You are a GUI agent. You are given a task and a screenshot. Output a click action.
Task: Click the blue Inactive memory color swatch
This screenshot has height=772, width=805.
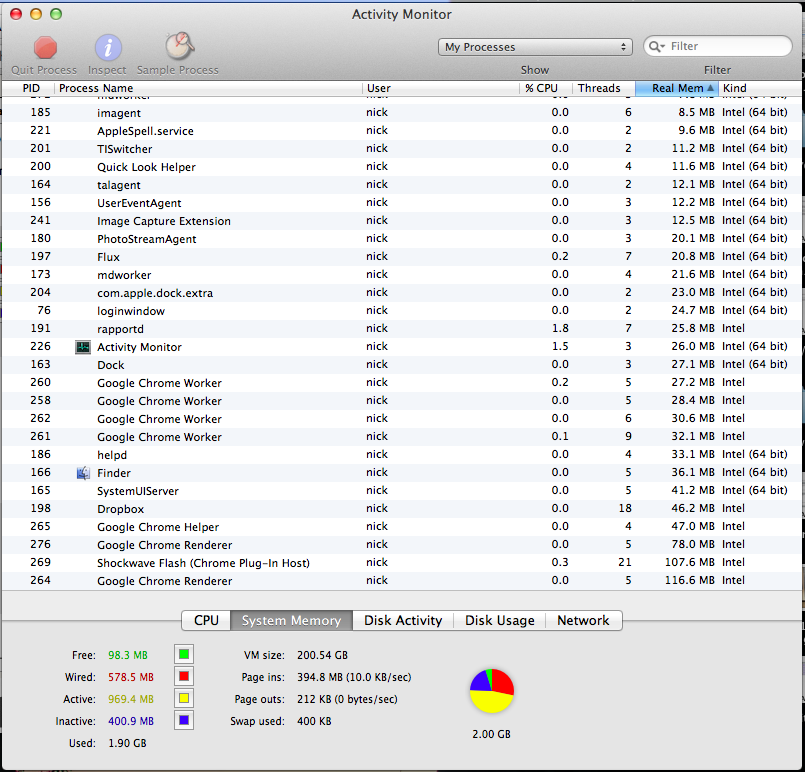(184, 721)
